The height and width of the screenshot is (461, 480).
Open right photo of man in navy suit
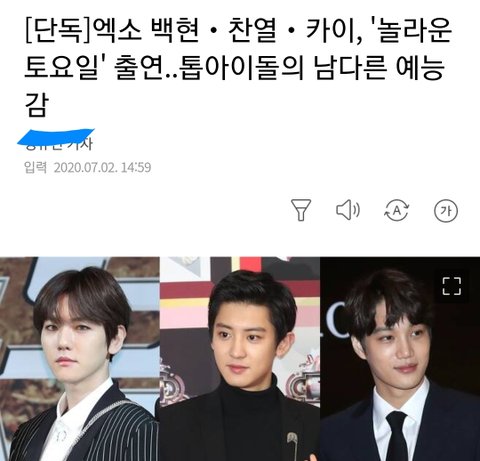click(400, 359)
